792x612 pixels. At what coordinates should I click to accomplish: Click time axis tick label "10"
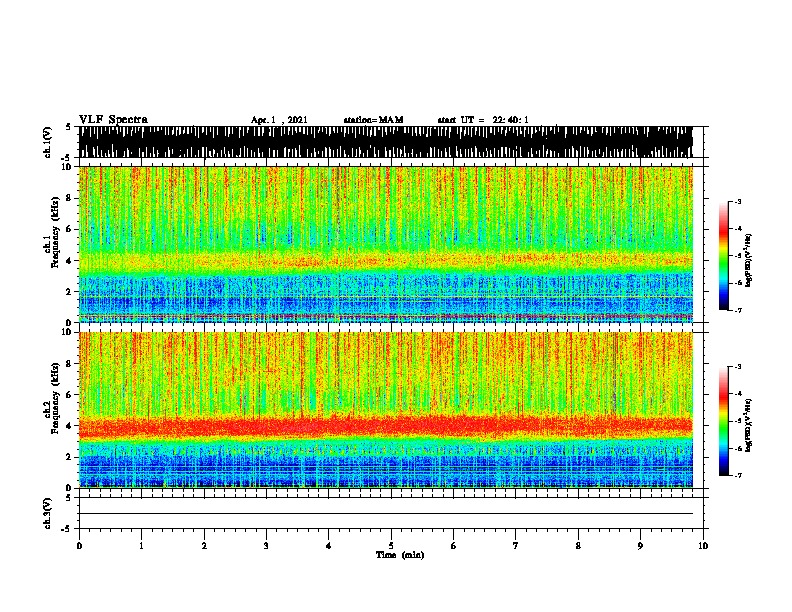point(703,546)
